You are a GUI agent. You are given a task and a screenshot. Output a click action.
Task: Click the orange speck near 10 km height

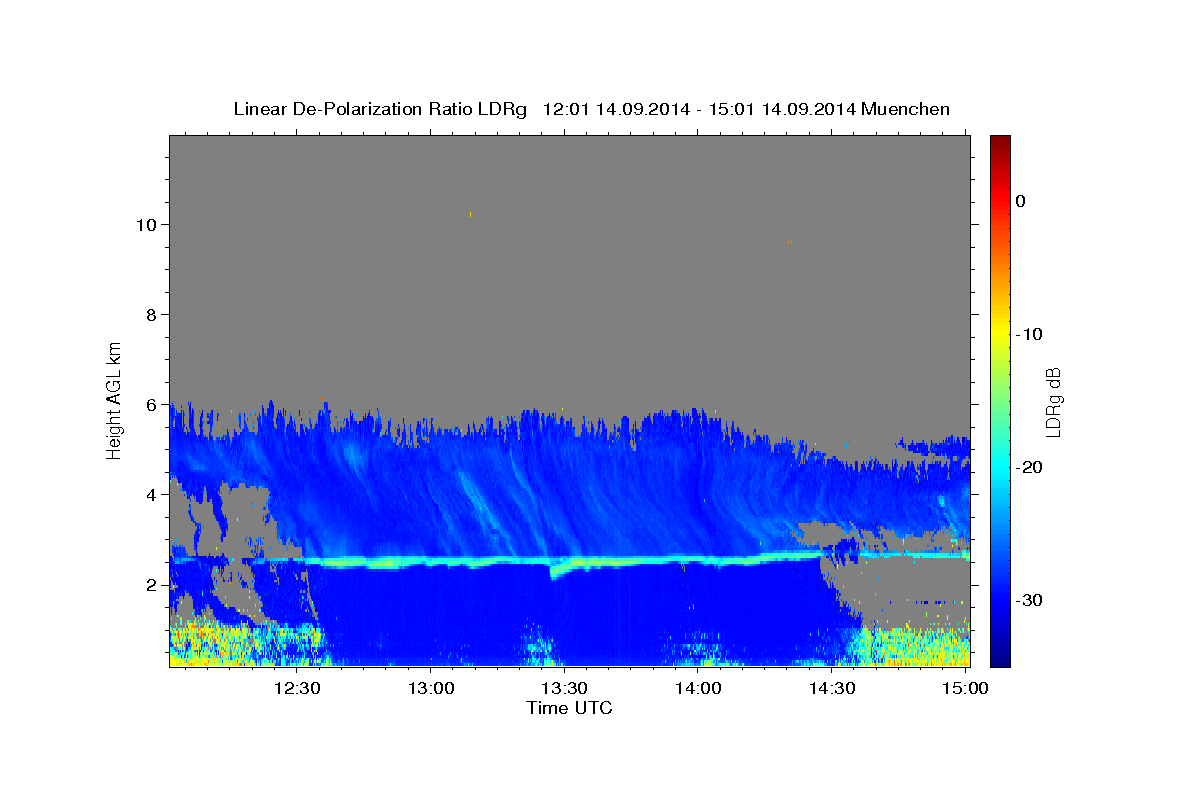click(469, 213)
